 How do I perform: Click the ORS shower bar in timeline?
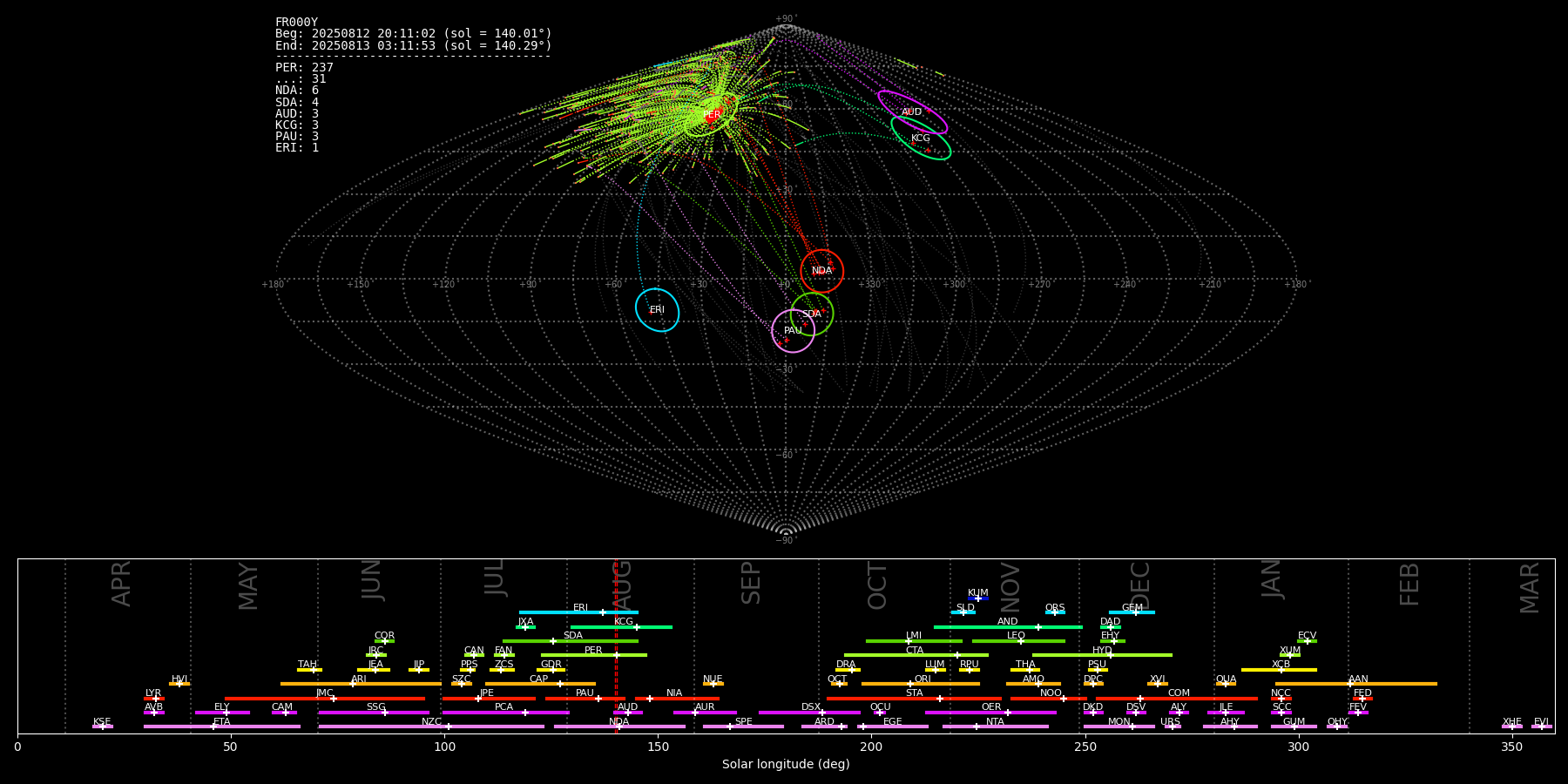click(1055, 612)
